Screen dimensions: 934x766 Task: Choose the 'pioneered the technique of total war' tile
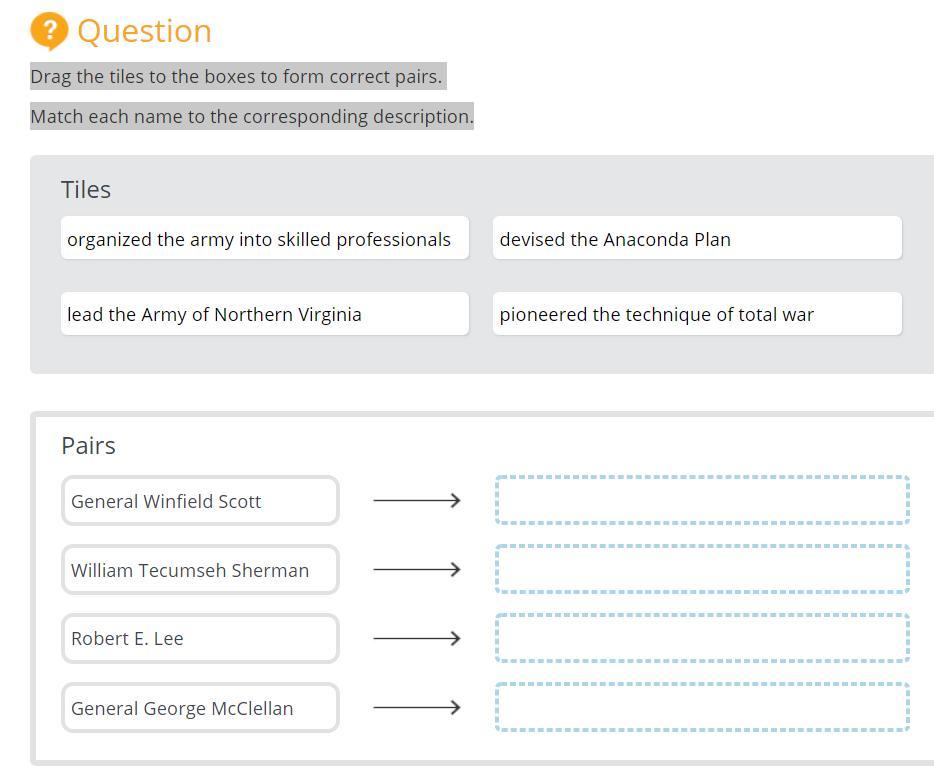coord(696,314)
